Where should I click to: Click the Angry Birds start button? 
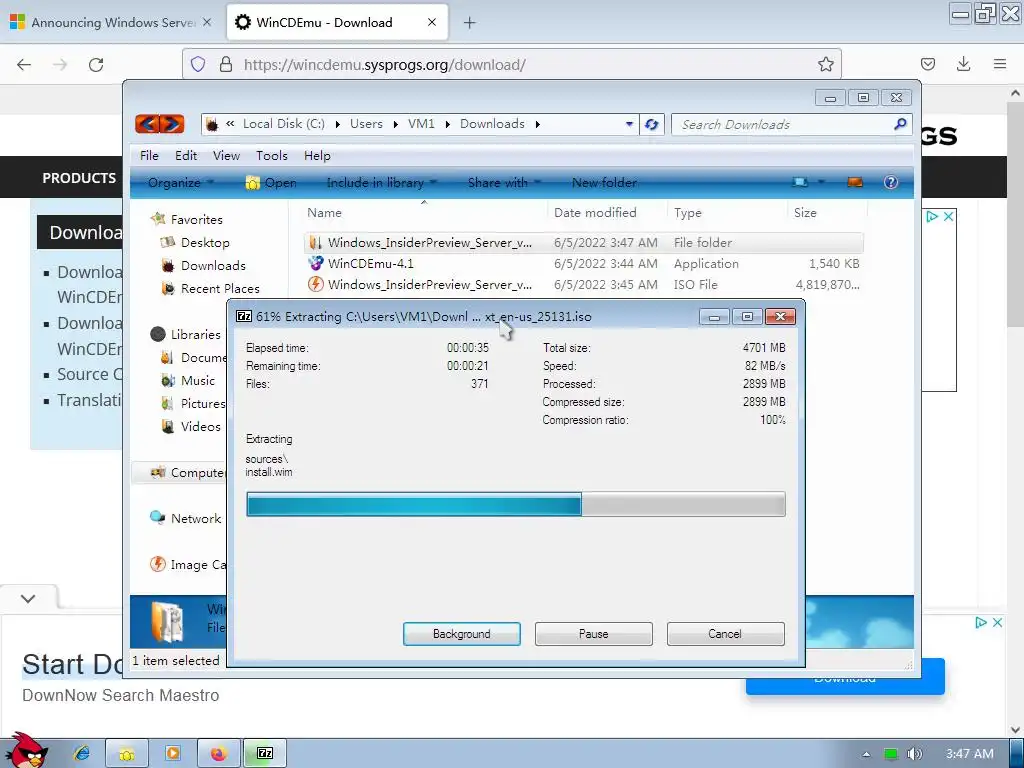pyautogui.click(x=25, y=750)
